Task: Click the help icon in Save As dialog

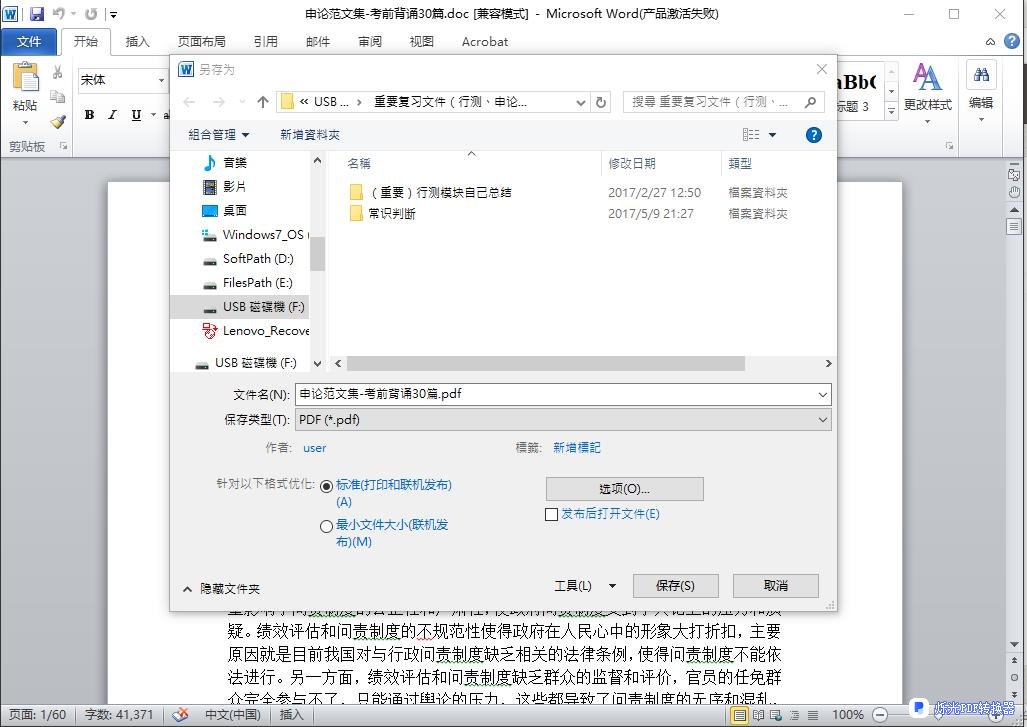Action: [x=814, y=135]
